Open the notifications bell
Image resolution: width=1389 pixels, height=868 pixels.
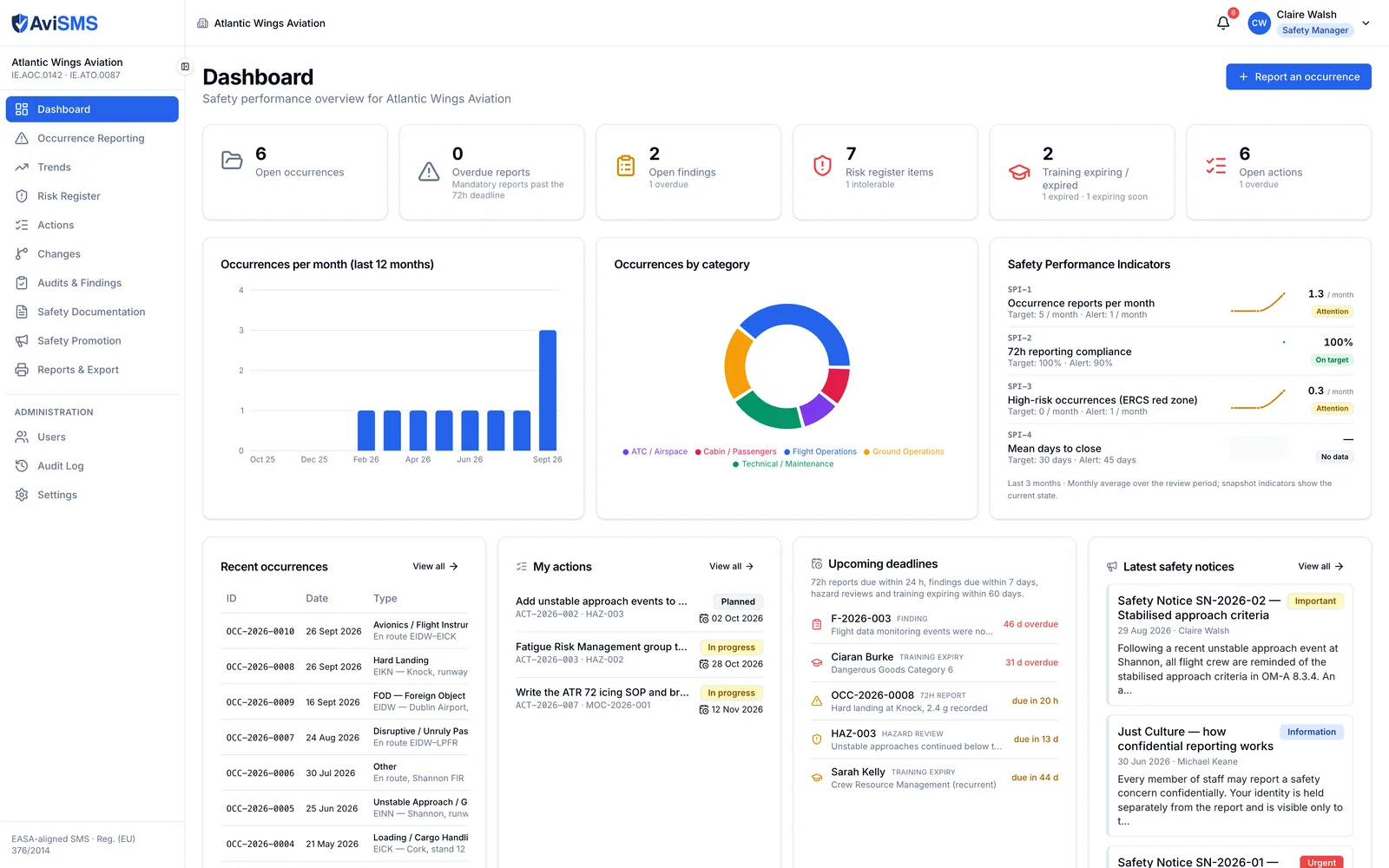pyautogui.click(x=1223, y=23)
